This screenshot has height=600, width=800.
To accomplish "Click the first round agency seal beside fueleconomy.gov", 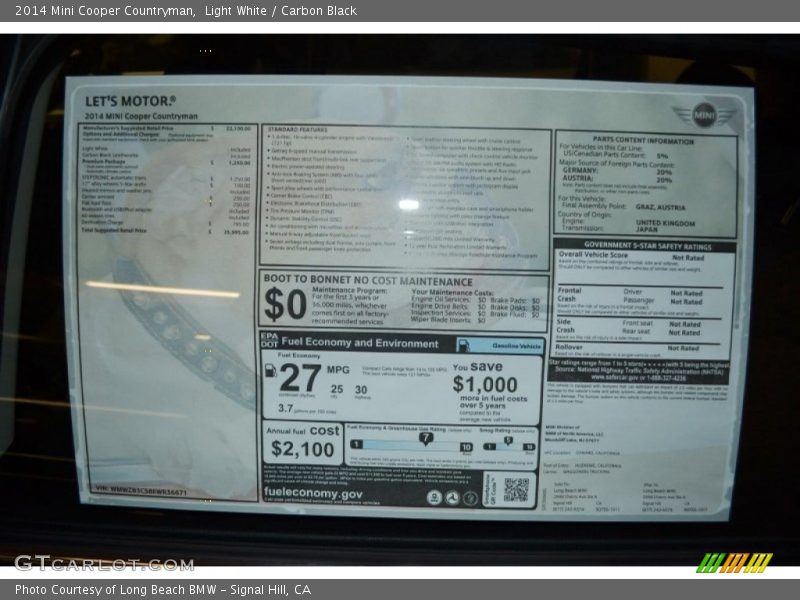I will pyautogui.click(x=434, y=497).
